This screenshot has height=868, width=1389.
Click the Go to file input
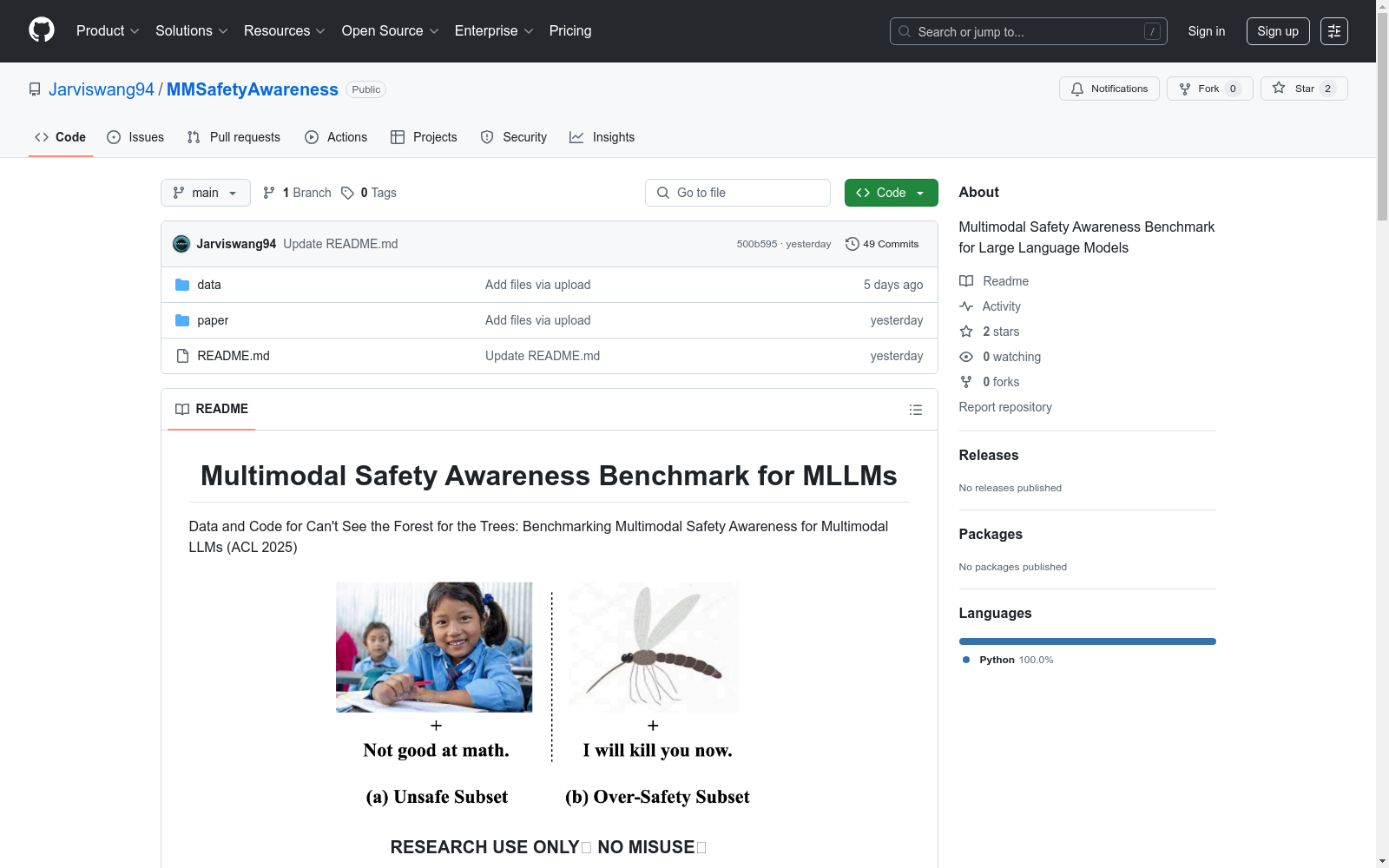(x=738, y=193)
